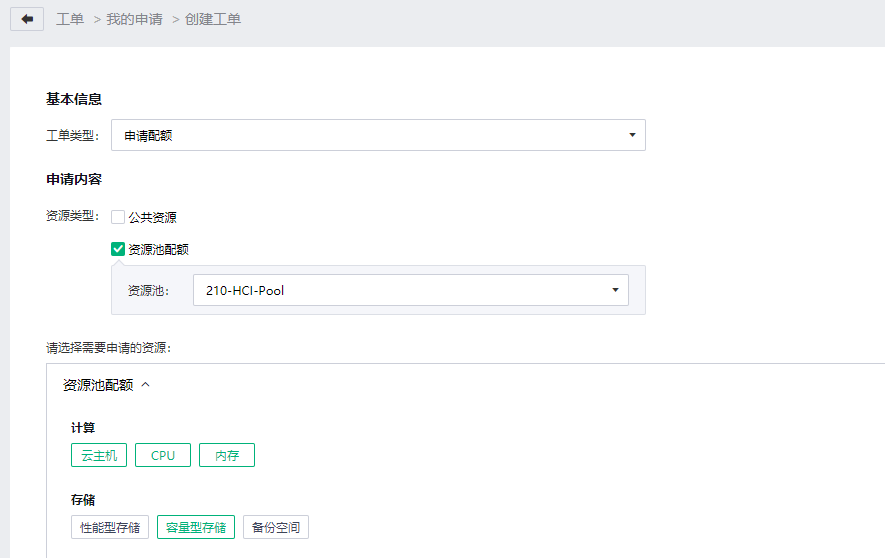Click the 资源池配额 checkbox label text
885x558 pixels.
click(x=159, y=249)
